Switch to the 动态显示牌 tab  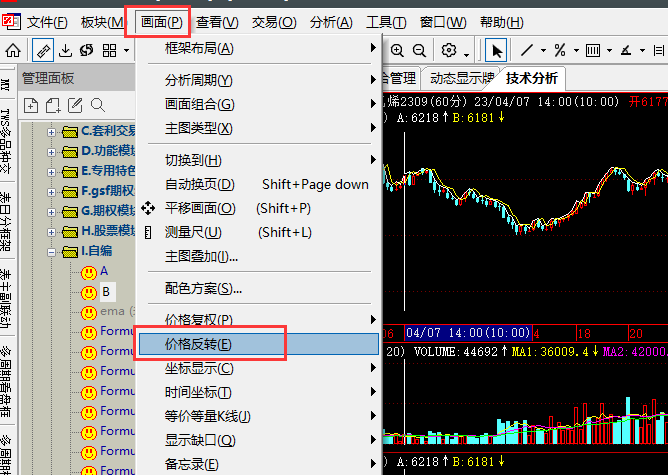461,78
